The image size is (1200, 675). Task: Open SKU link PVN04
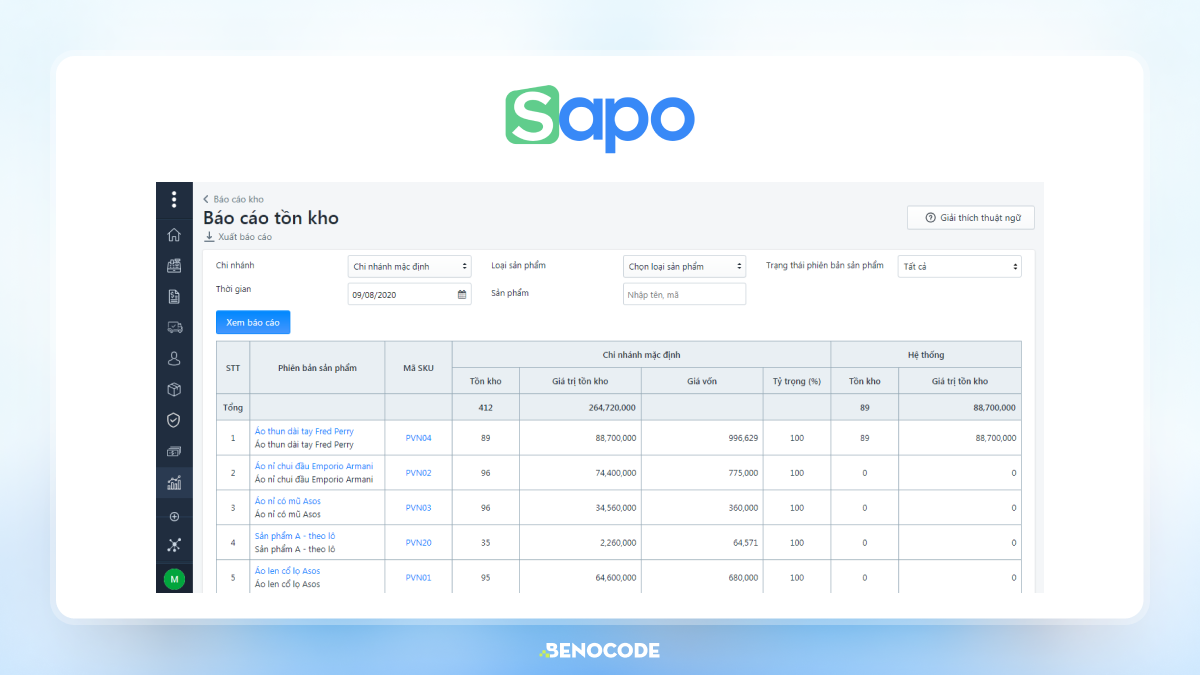pyautogui.click(x=418, y=438)
